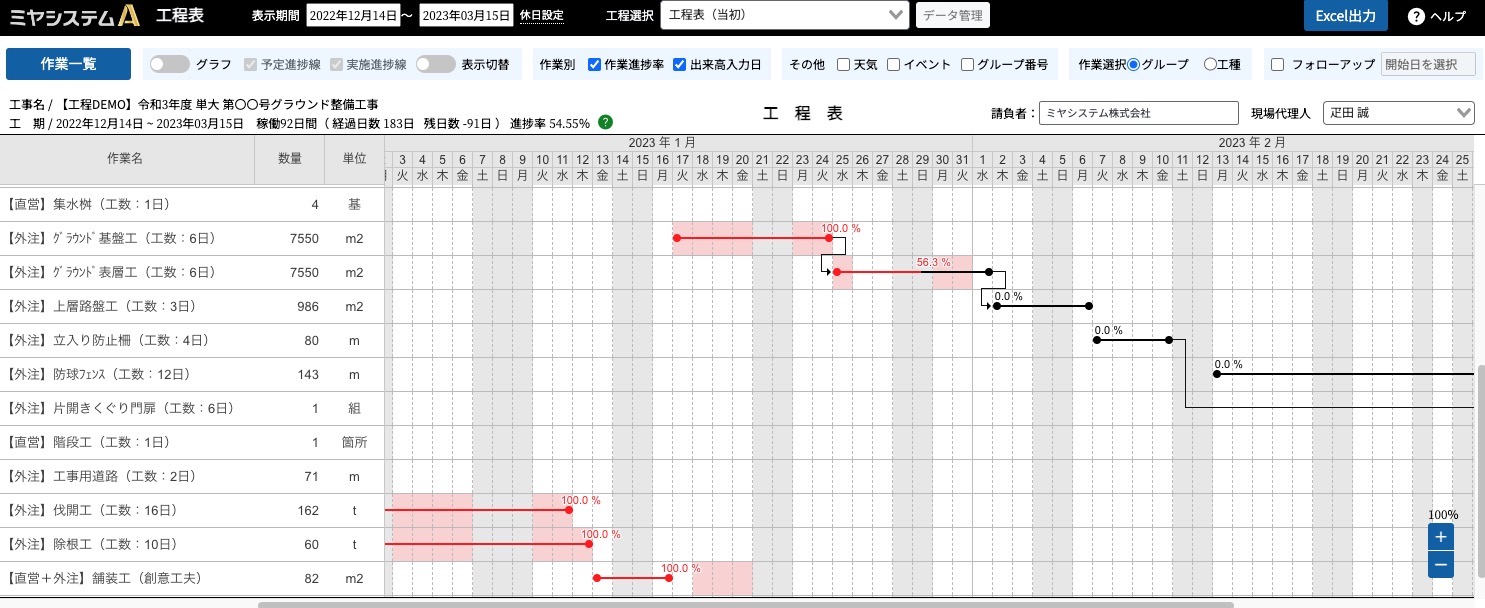Screen dimensions: 1485x608
Task: Click the ミヤシステムA logo
Action: pos(74,16)
